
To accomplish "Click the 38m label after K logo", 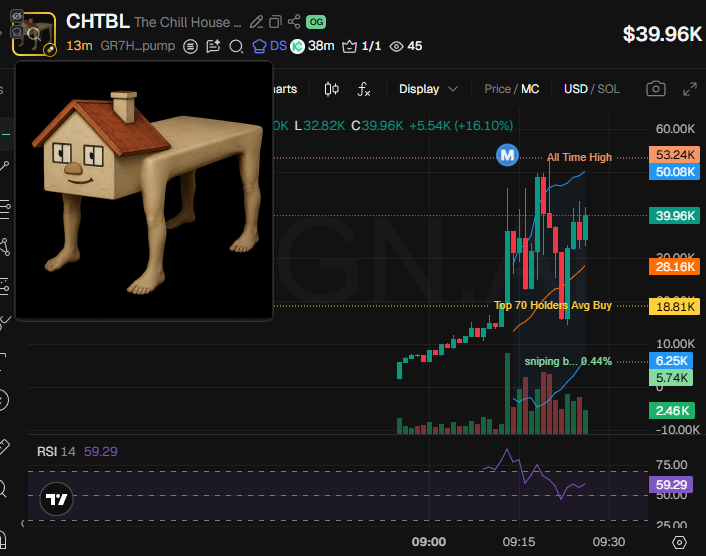I will [x=321, y=46].
